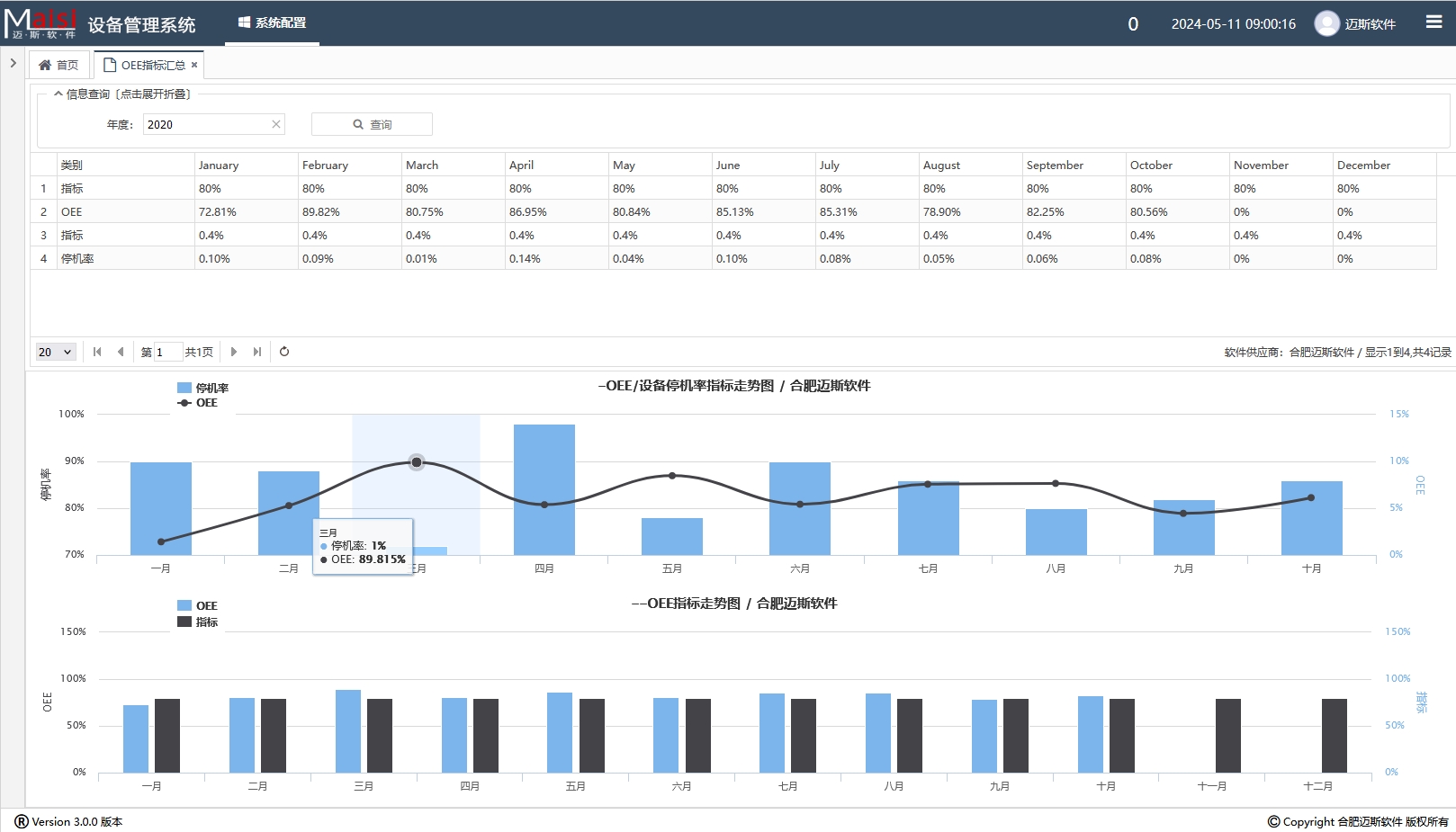The height and width of the screenshot is (832, 1456).
Task: Click the user avatar icon
Action: click(x=1326, y=23)
